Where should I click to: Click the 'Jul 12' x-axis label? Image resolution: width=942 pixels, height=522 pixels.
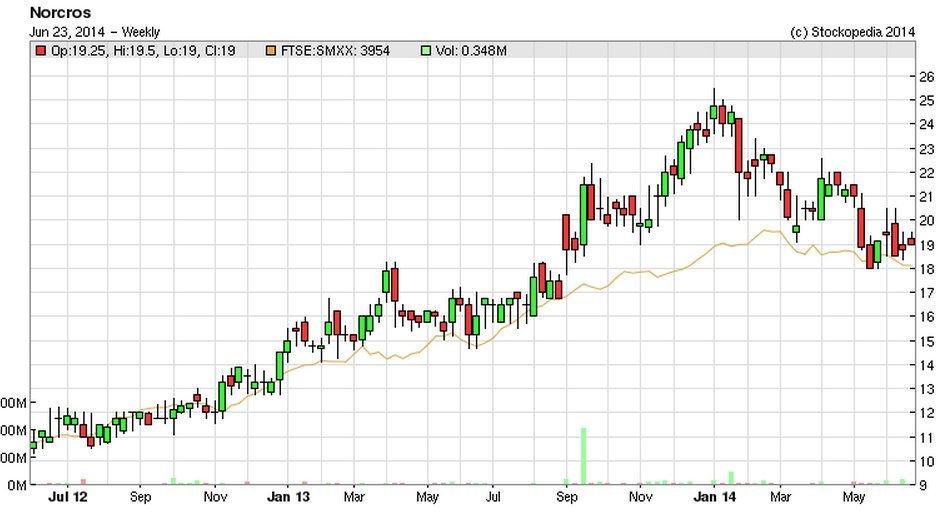67,497
